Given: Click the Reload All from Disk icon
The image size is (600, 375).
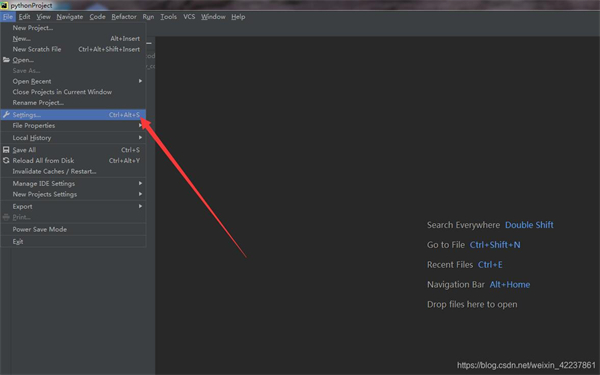Looking at the screenshot, I should tap(6, 160).
